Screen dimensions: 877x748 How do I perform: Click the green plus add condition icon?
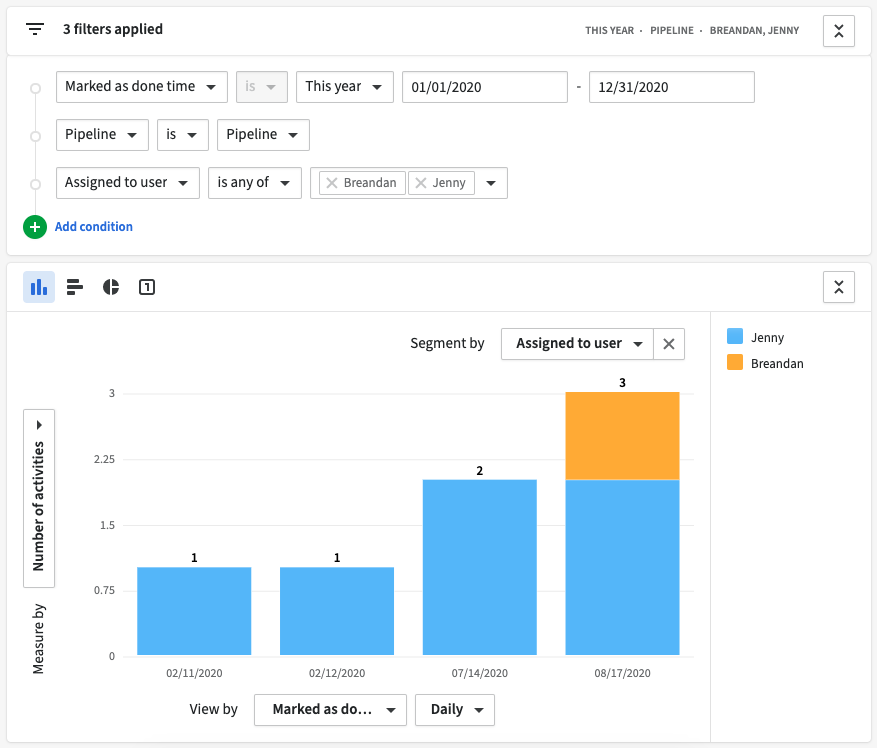(35, 227)
